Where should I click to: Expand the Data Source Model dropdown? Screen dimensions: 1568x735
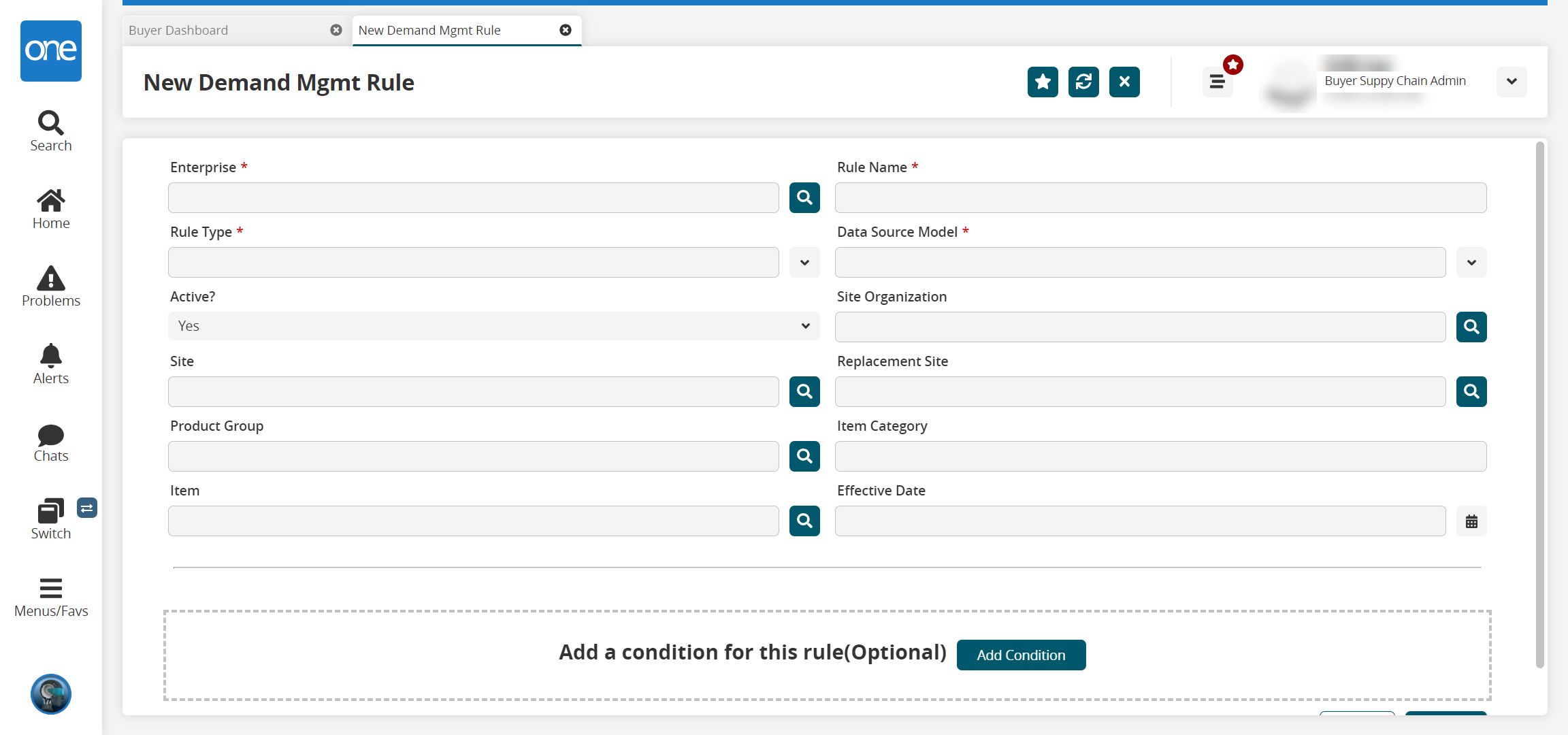click(x=1471, y=263)
